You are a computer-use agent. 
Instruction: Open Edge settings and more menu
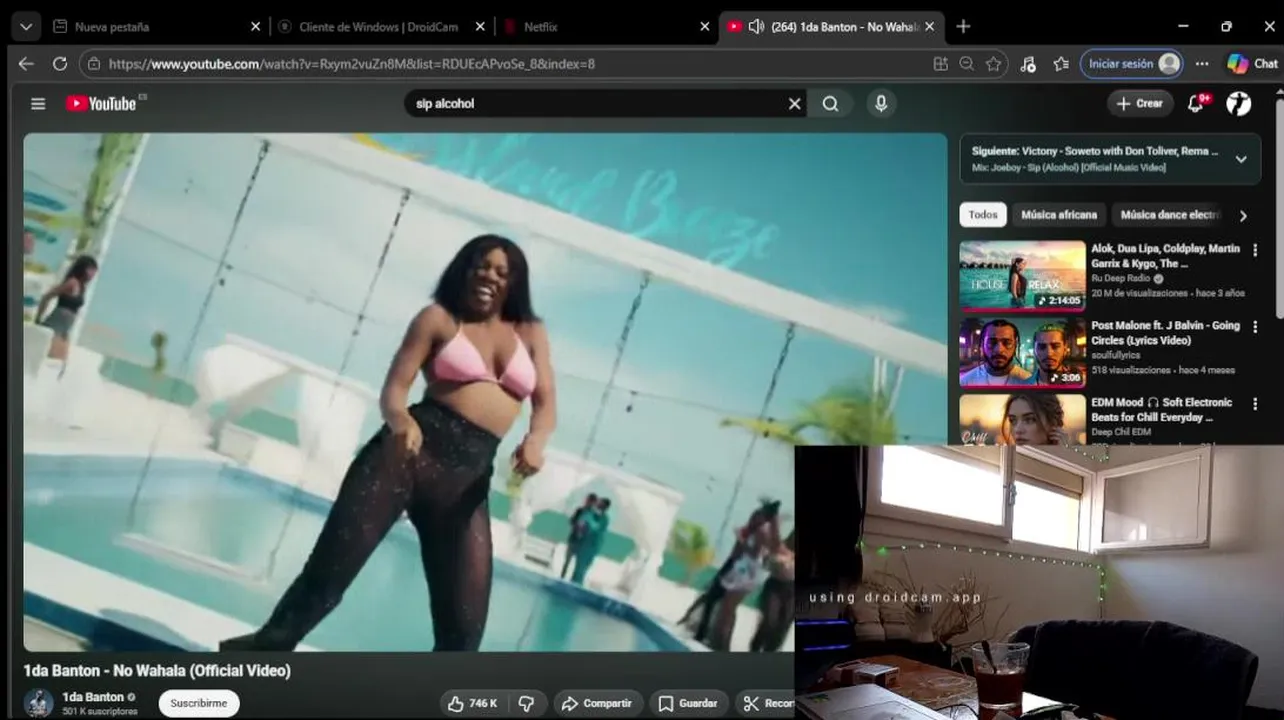(1202, 63)
